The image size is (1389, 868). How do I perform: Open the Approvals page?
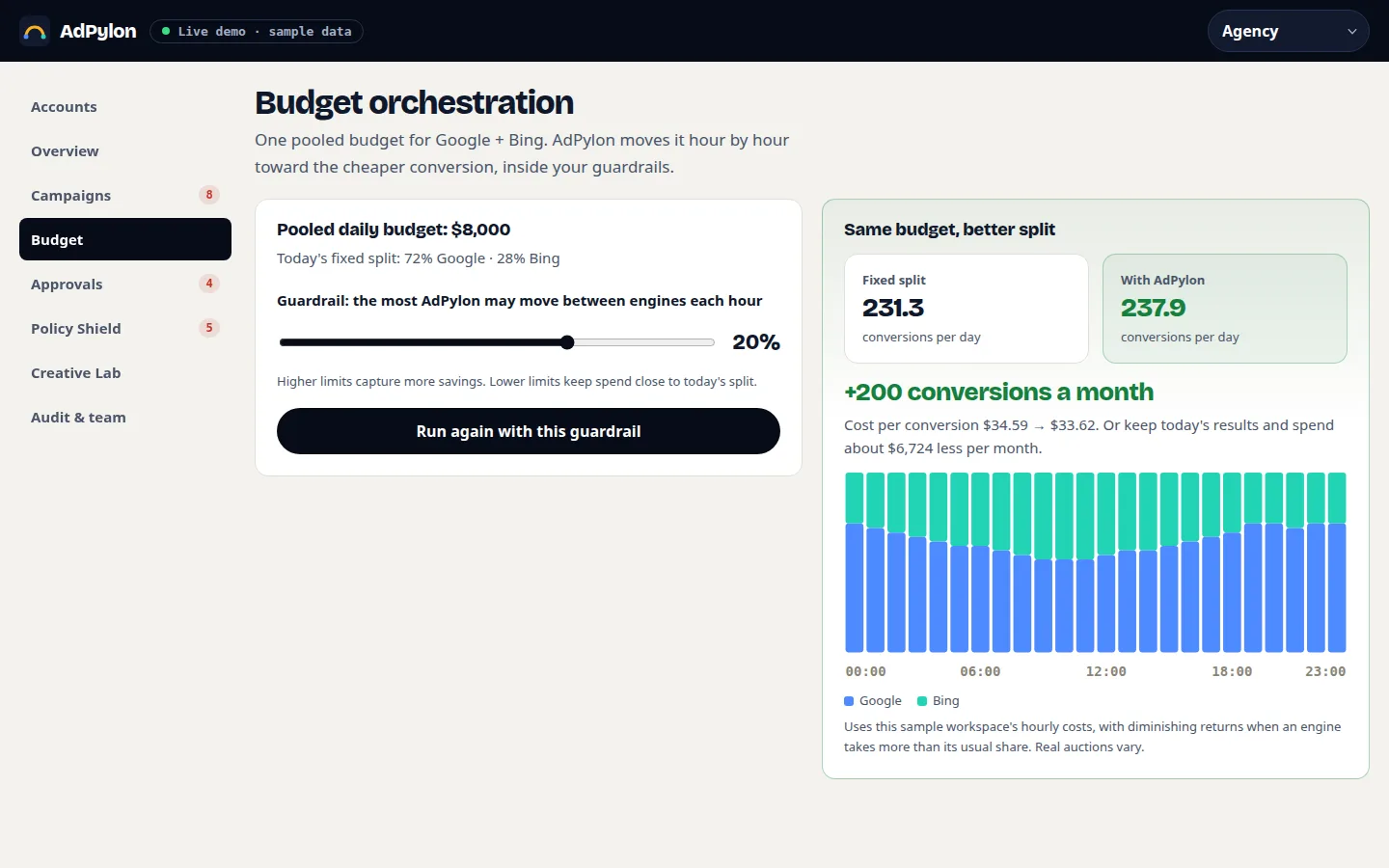click(125, 285)
